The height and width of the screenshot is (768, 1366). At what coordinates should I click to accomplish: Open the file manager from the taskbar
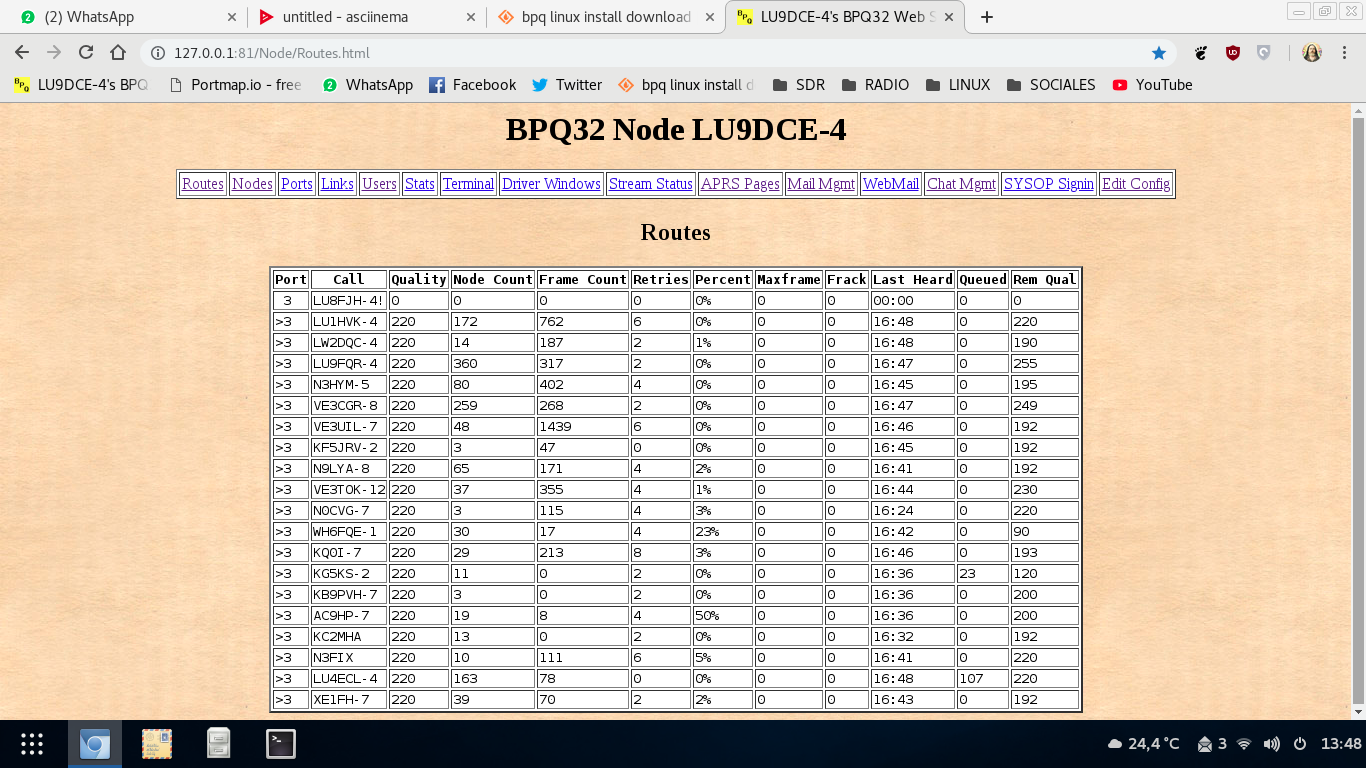219,743
